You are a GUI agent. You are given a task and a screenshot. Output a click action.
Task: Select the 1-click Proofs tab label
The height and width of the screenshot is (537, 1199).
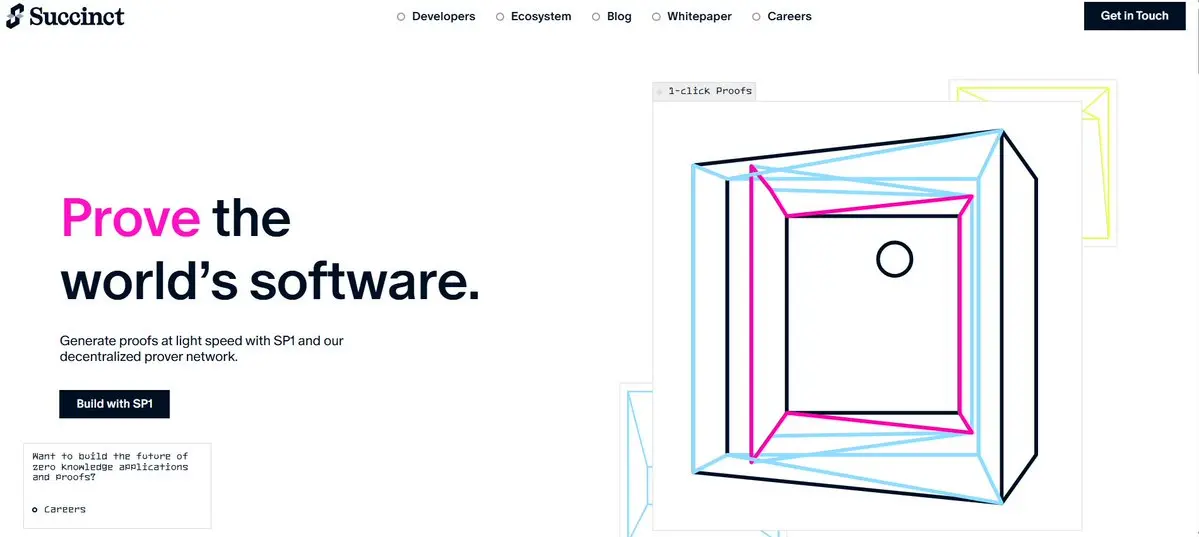point(704,91)
